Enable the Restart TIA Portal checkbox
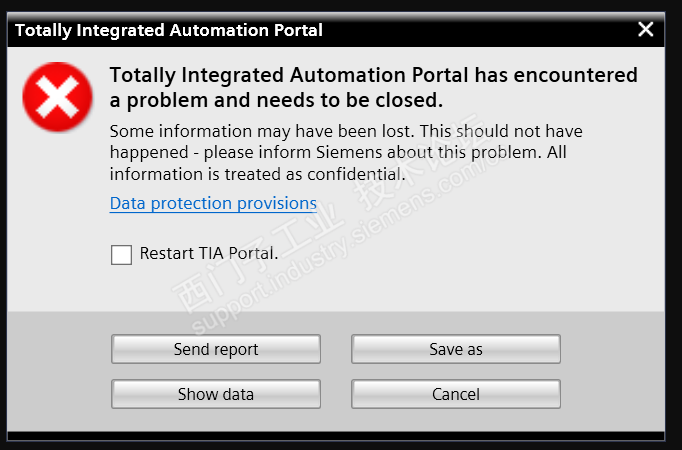 [121, 255]
